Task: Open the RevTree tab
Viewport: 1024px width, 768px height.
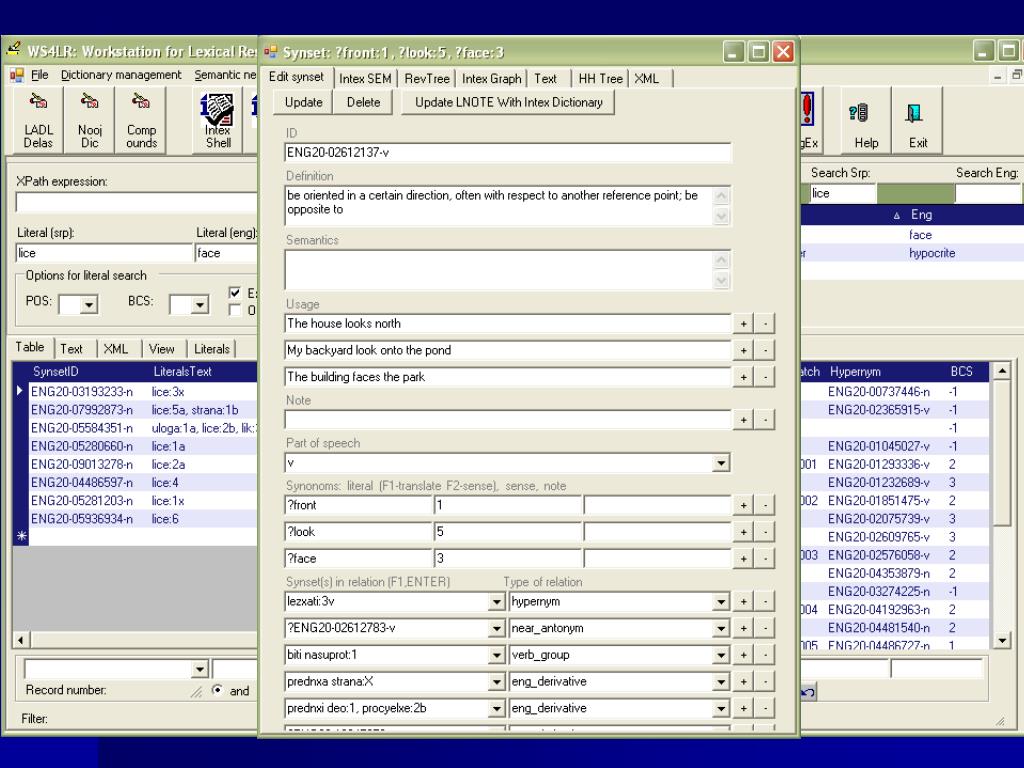Action: coord(427,79)
